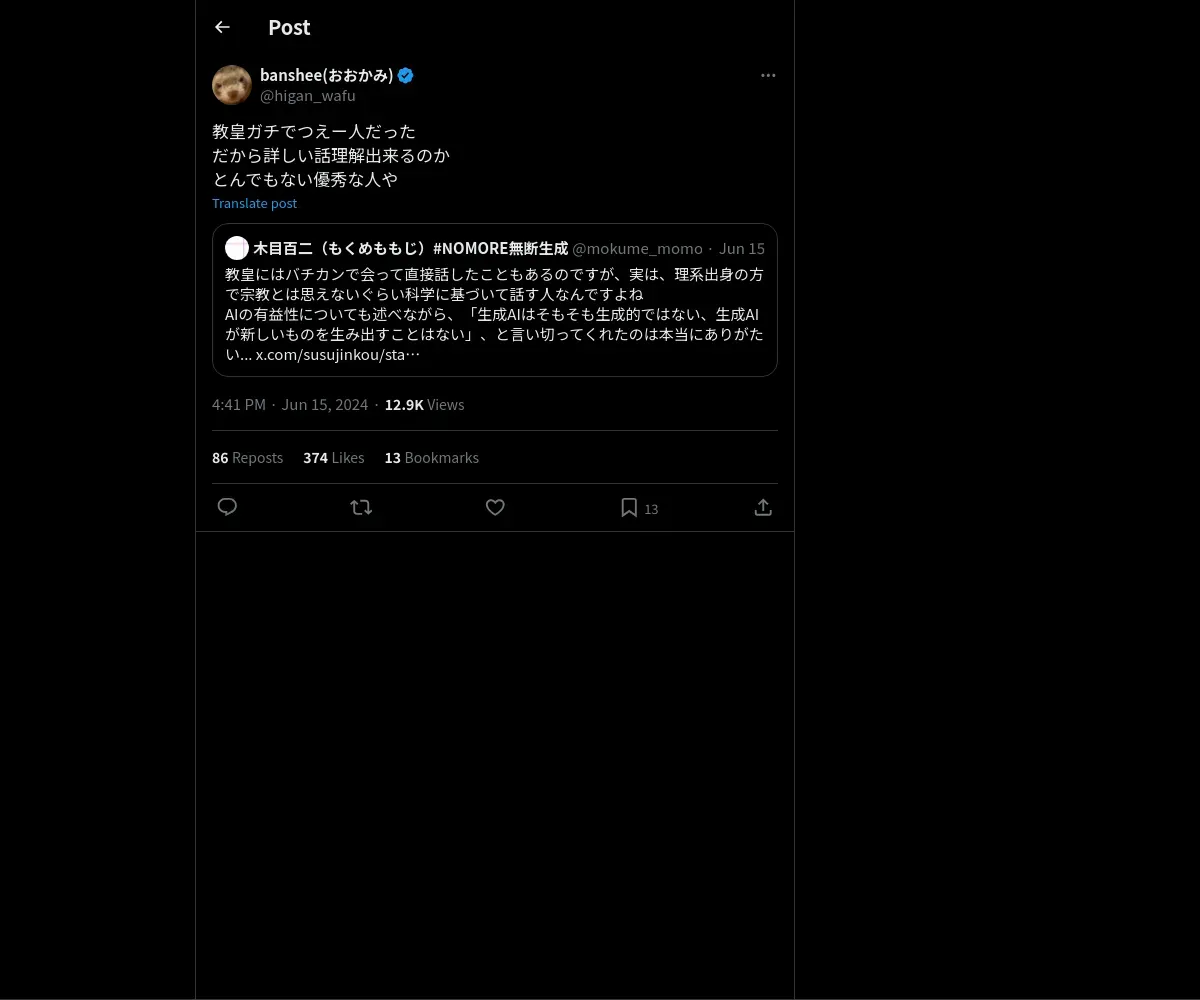
Task: Click the @higan_wafu handle
Action: pyautogui.click(x=308, y=96)
